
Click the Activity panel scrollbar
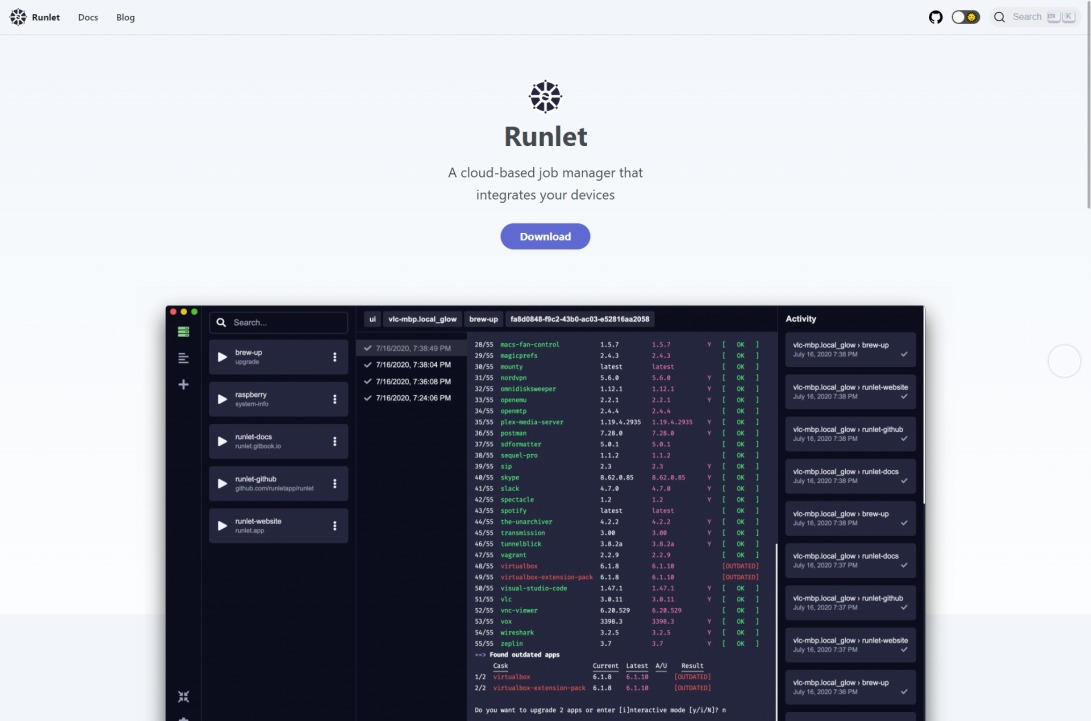pos(923,405)
